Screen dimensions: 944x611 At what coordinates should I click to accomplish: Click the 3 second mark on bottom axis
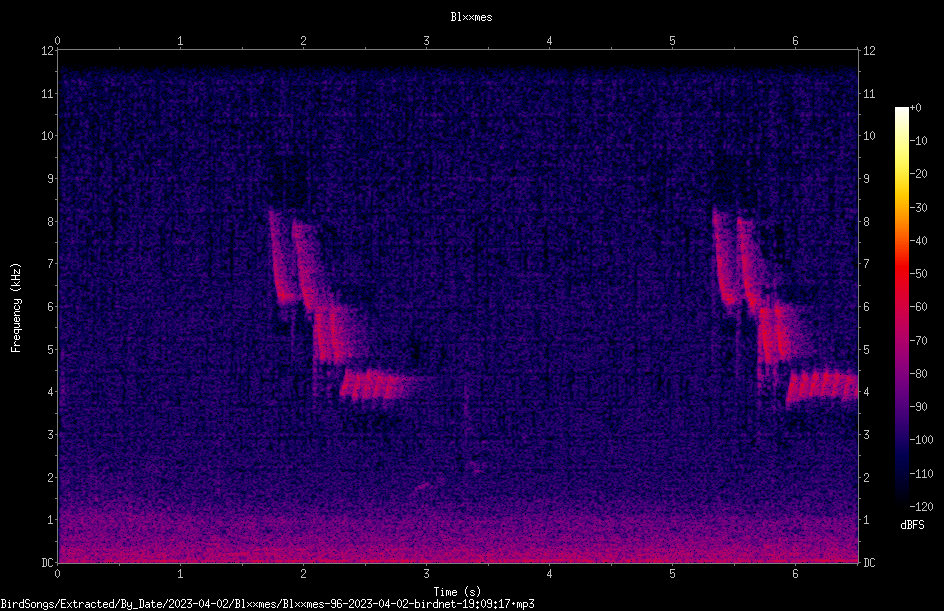(426, 574)
